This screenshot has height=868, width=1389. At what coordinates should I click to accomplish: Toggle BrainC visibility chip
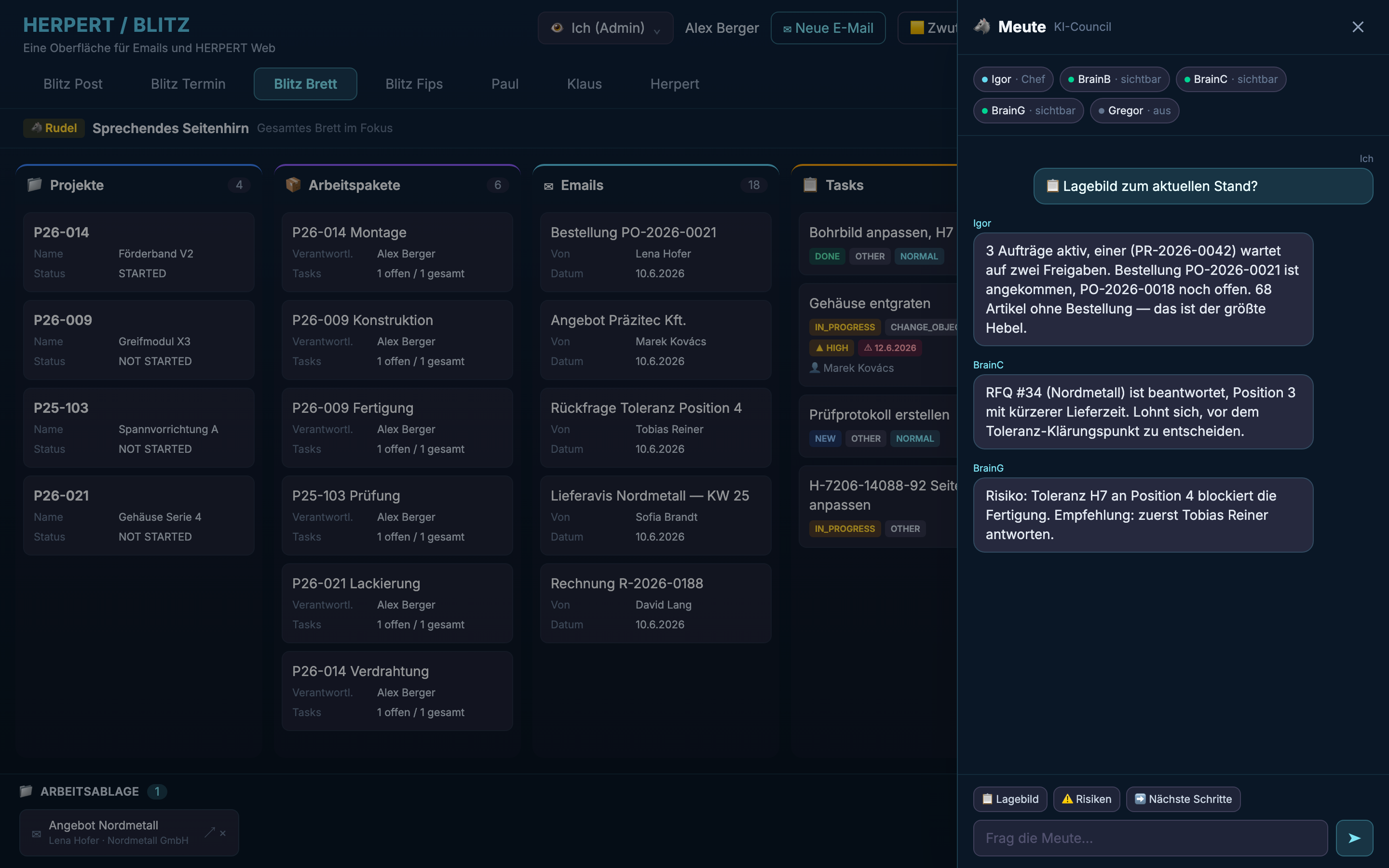1231,79
